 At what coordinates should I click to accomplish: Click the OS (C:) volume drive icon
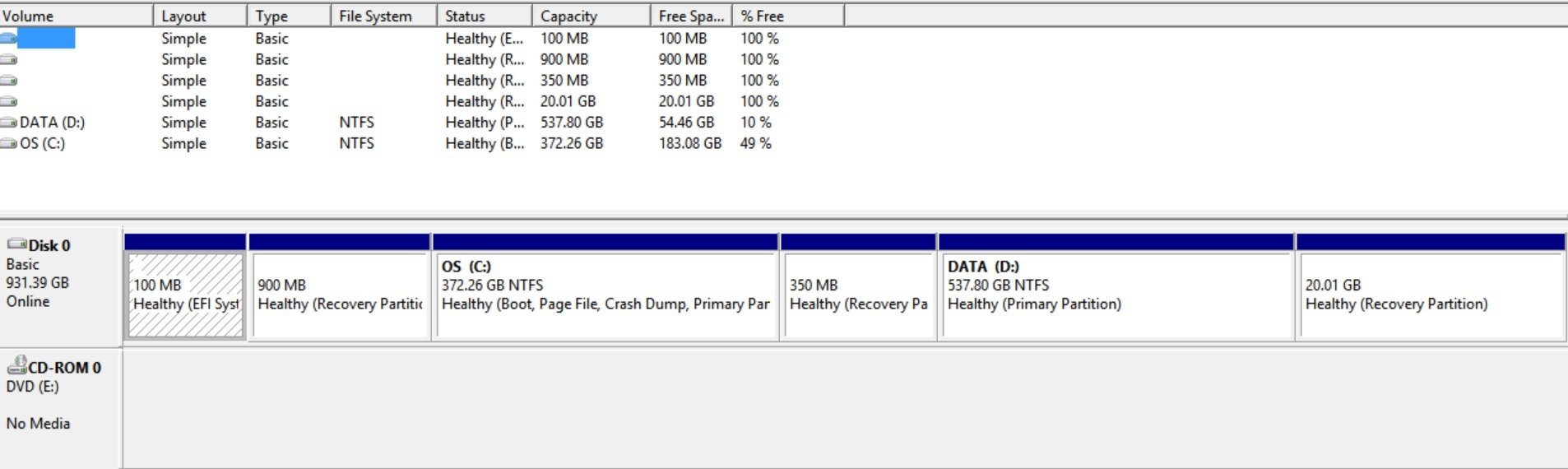pyautogui.click(x=9, y=144)
